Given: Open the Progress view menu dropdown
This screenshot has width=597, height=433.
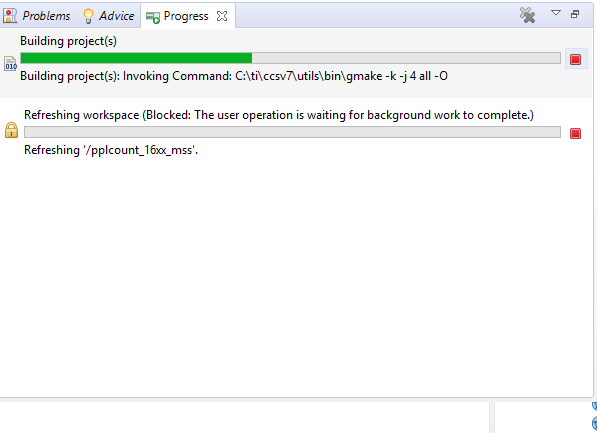Looking at the screenshot, I should point(556,13).
